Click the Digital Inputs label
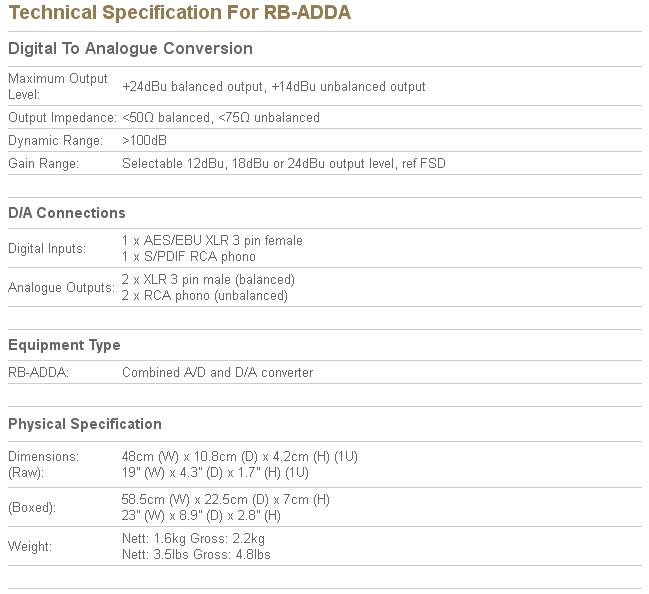This screenshot has height=594, width=649. coord(47,248)
